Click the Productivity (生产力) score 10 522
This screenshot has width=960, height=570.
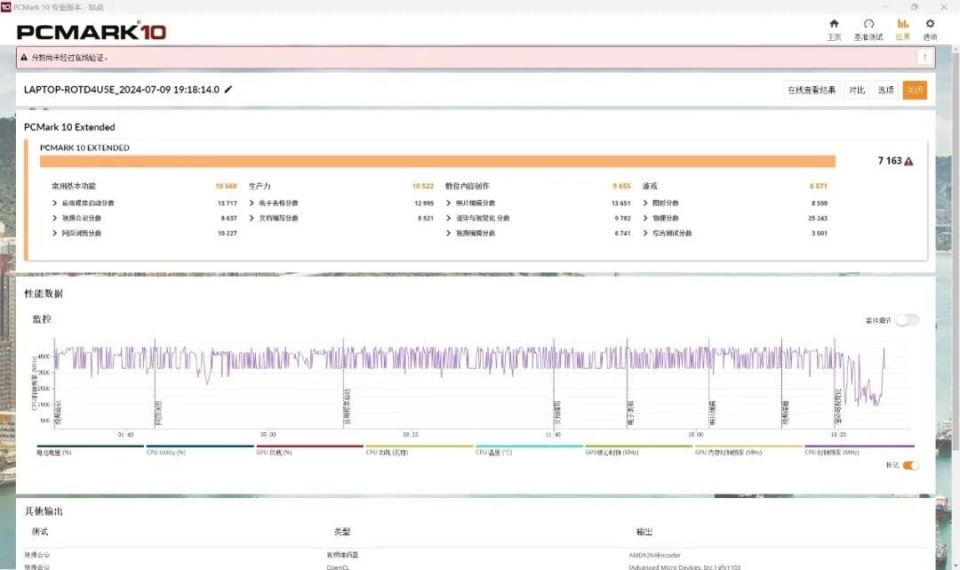tap(422, 186)
